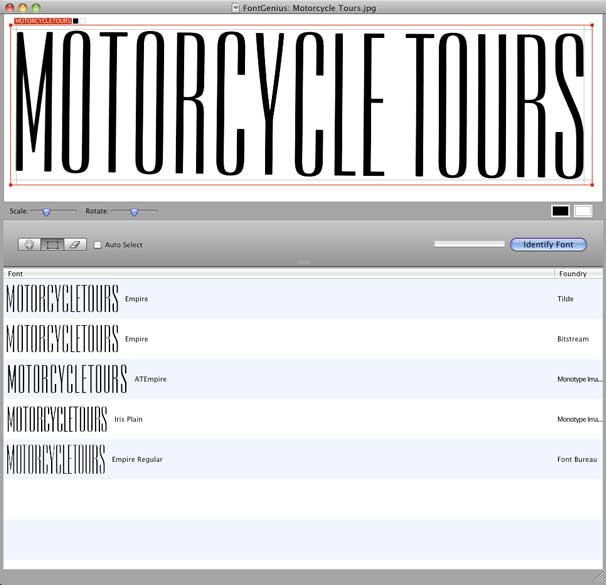Select the Empire font row from Bitstream
The image size is (606, 585).
pyautogui.click(x=303, y=339)
